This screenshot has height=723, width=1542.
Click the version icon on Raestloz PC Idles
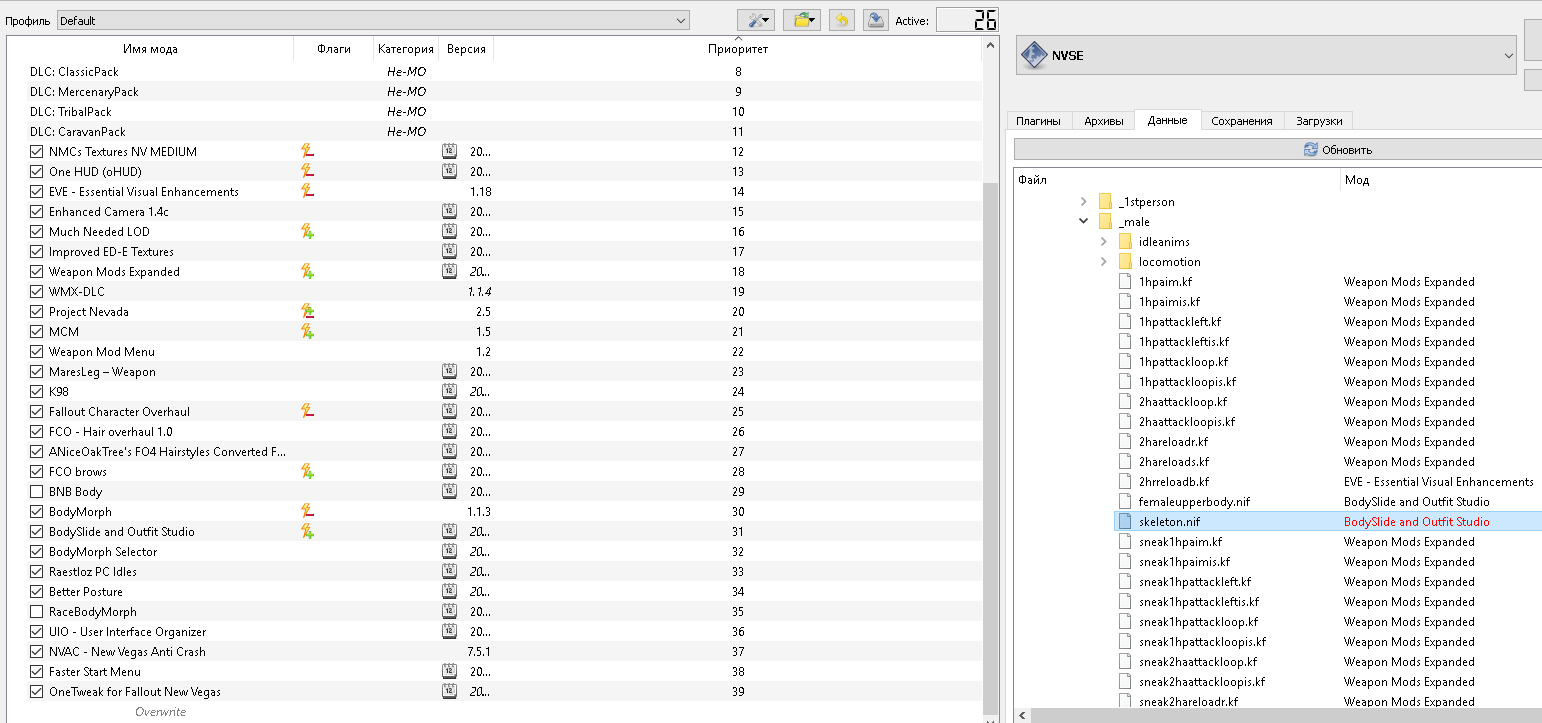449,572
